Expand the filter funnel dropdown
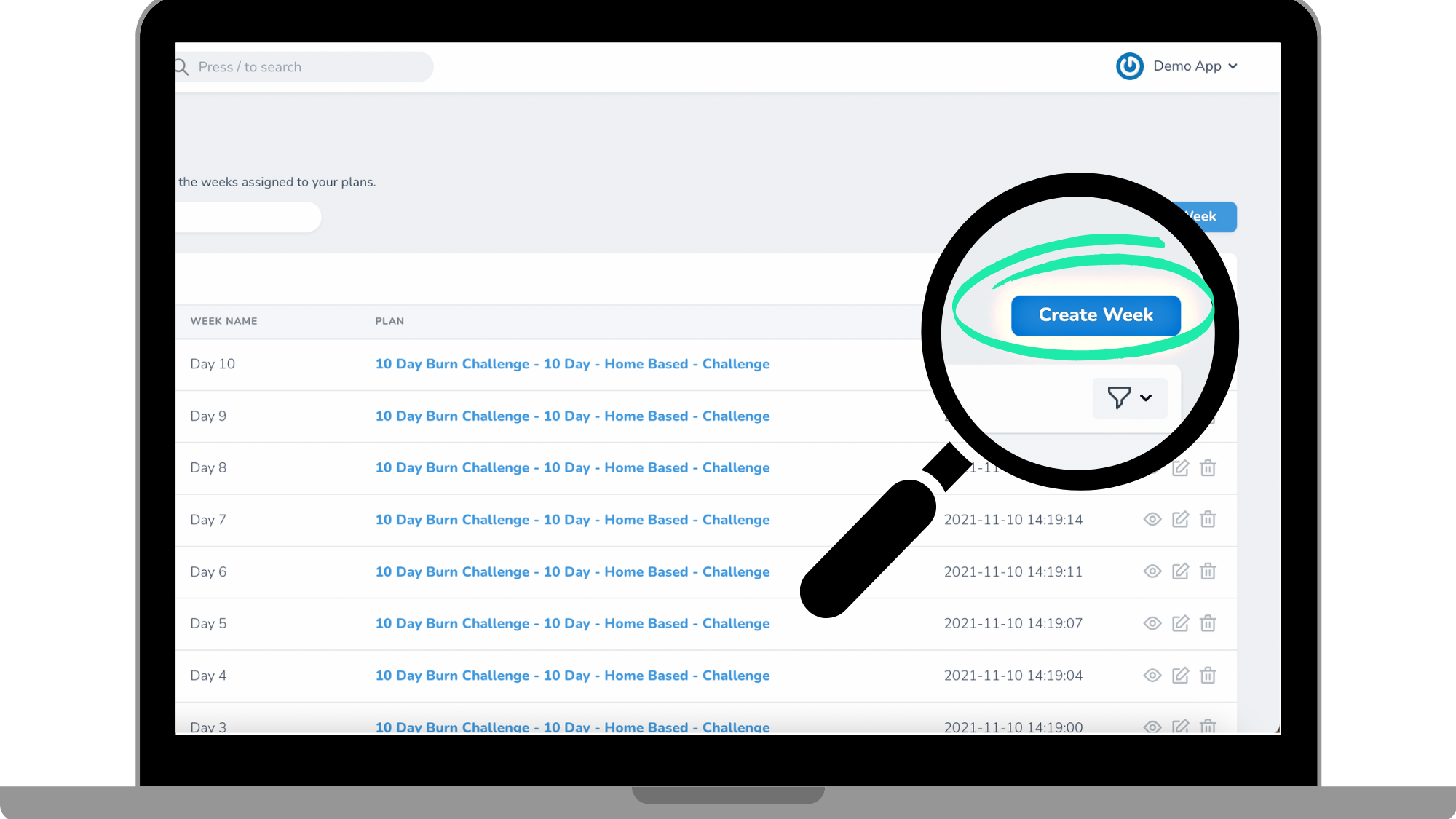The image size is (1456, 819). pyautogui.click(x=1129, y=397)
